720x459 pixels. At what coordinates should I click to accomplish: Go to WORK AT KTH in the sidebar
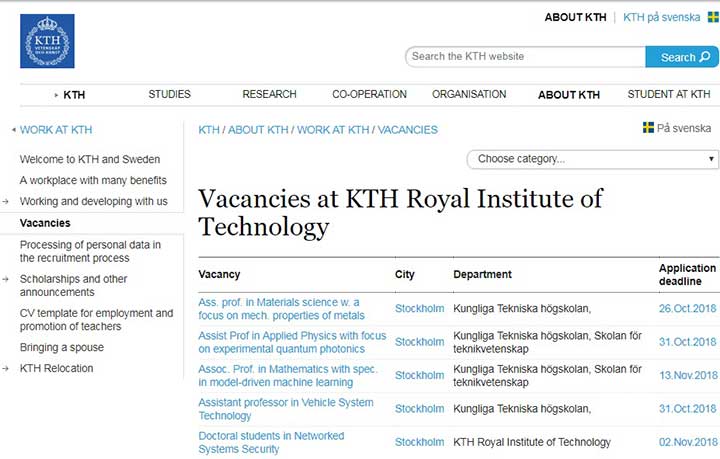click(56, 130)
